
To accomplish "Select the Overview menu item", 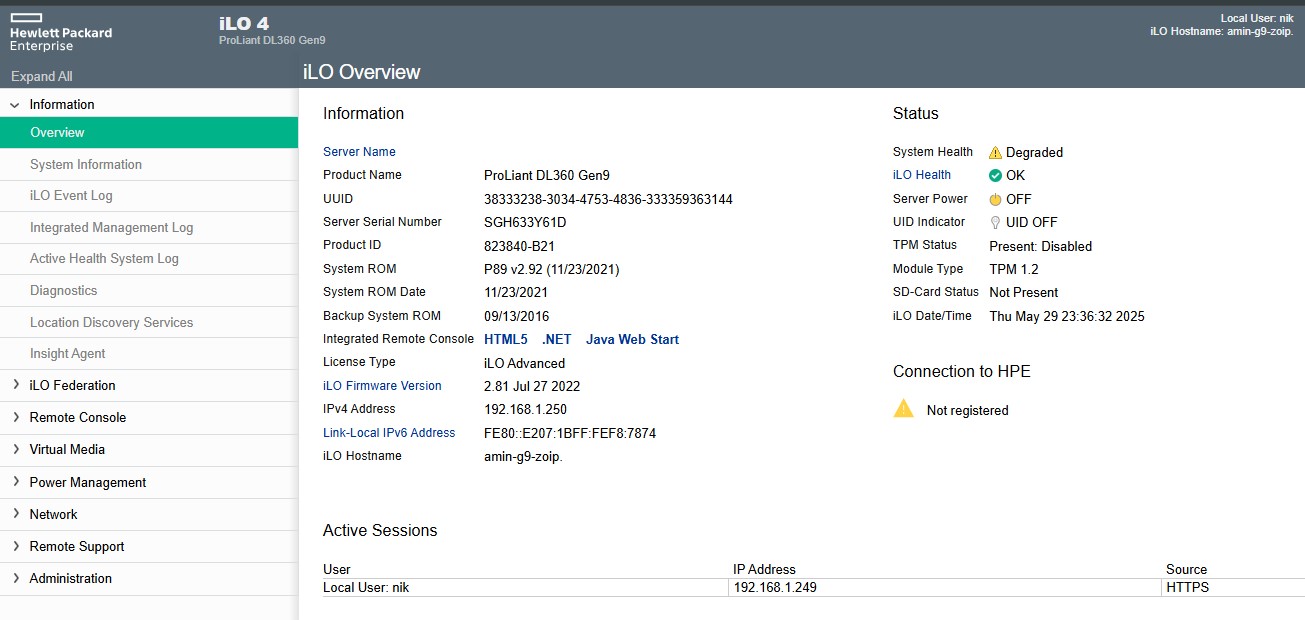I will [x=149, y=133].
